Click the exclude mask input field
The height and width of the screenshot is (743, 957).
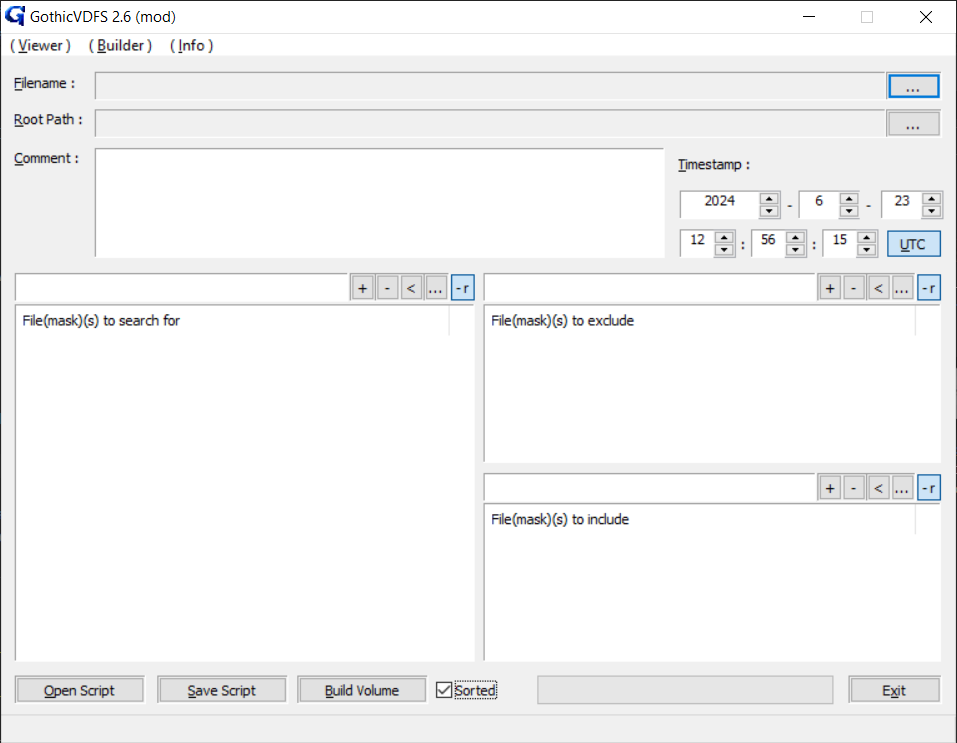650,288
